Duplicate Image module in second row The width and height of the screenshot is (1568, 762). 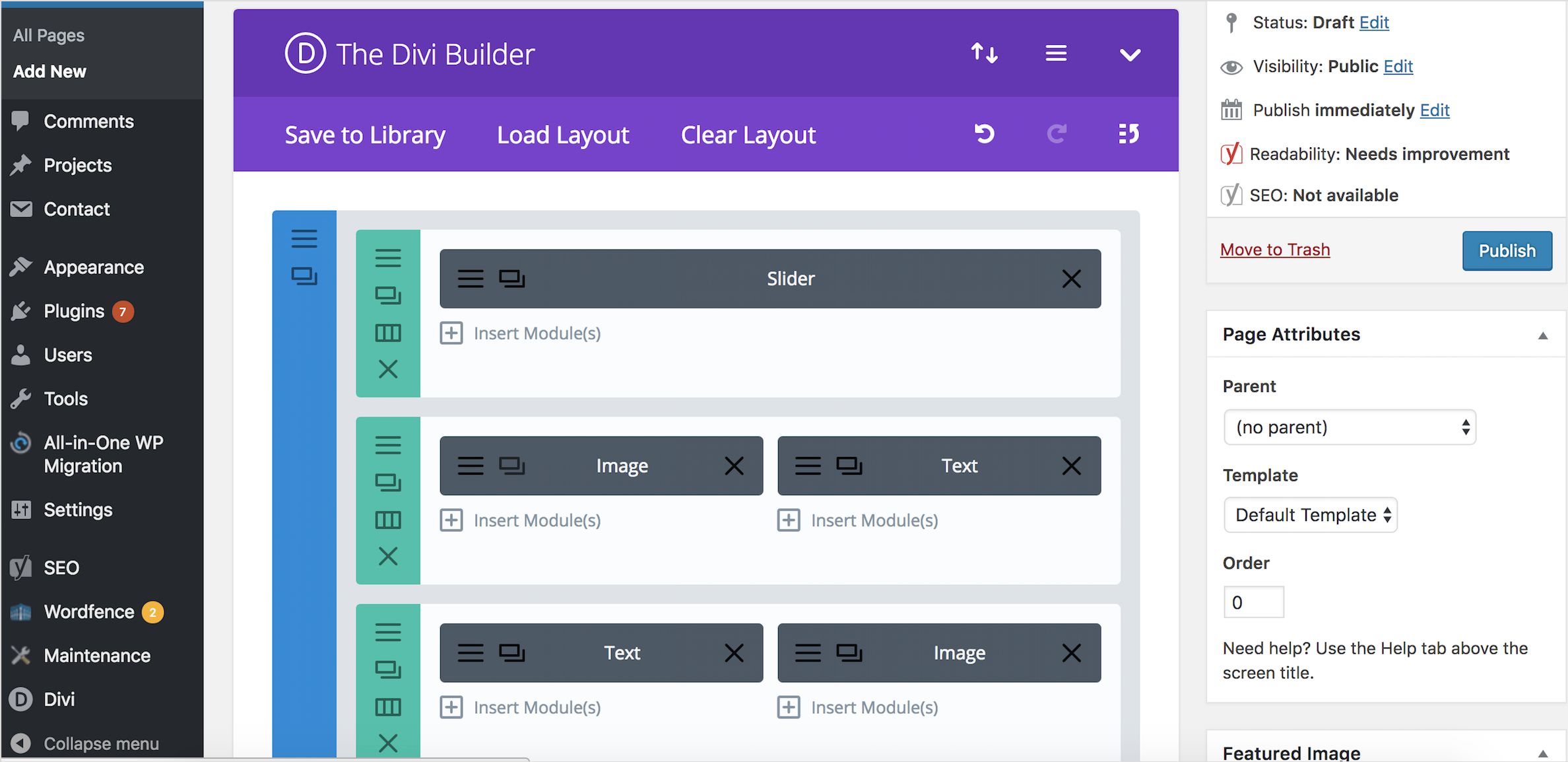511,466
